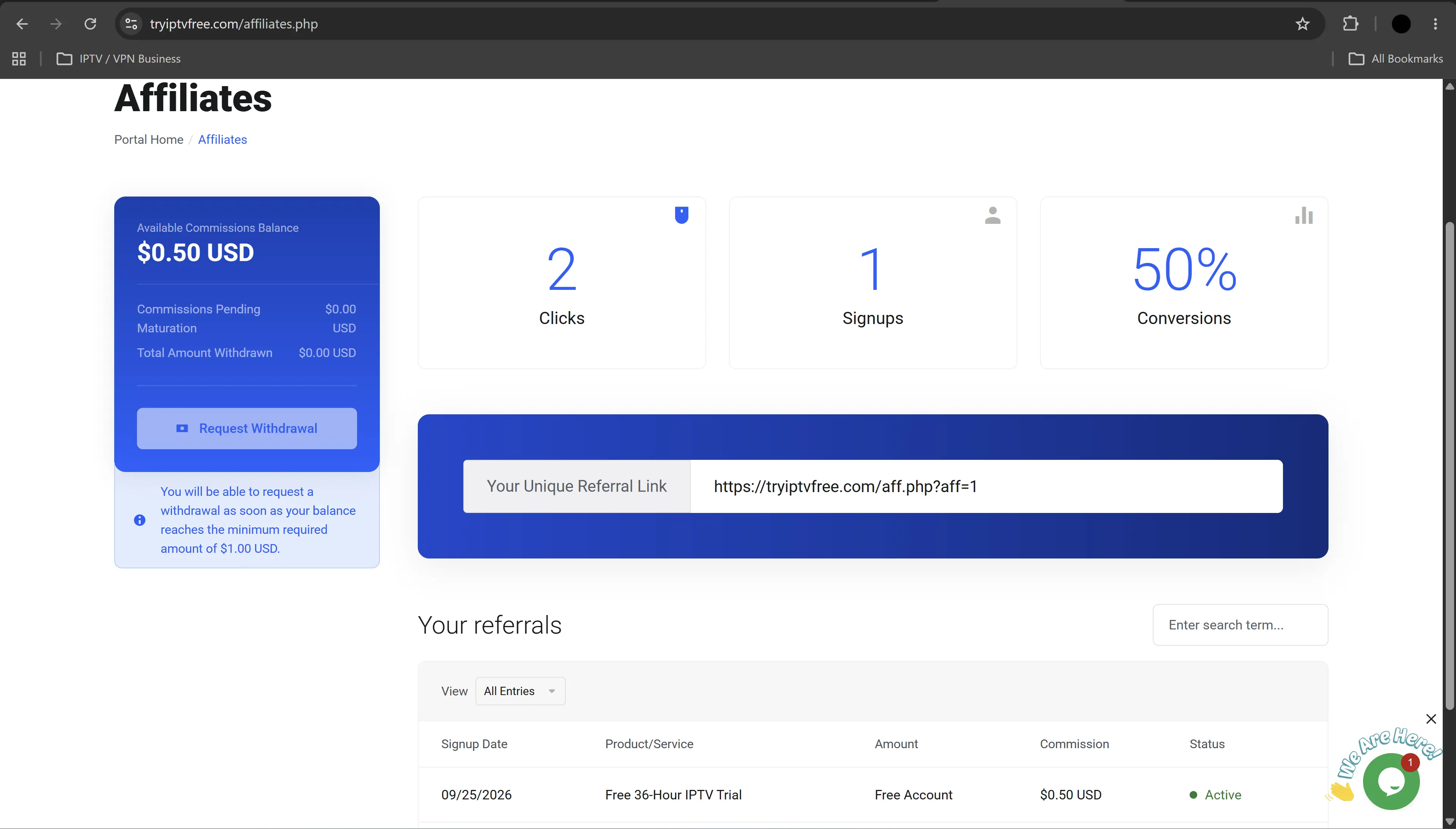
Task: Click the browser address bar URL
Action: (x=233, y=24)
